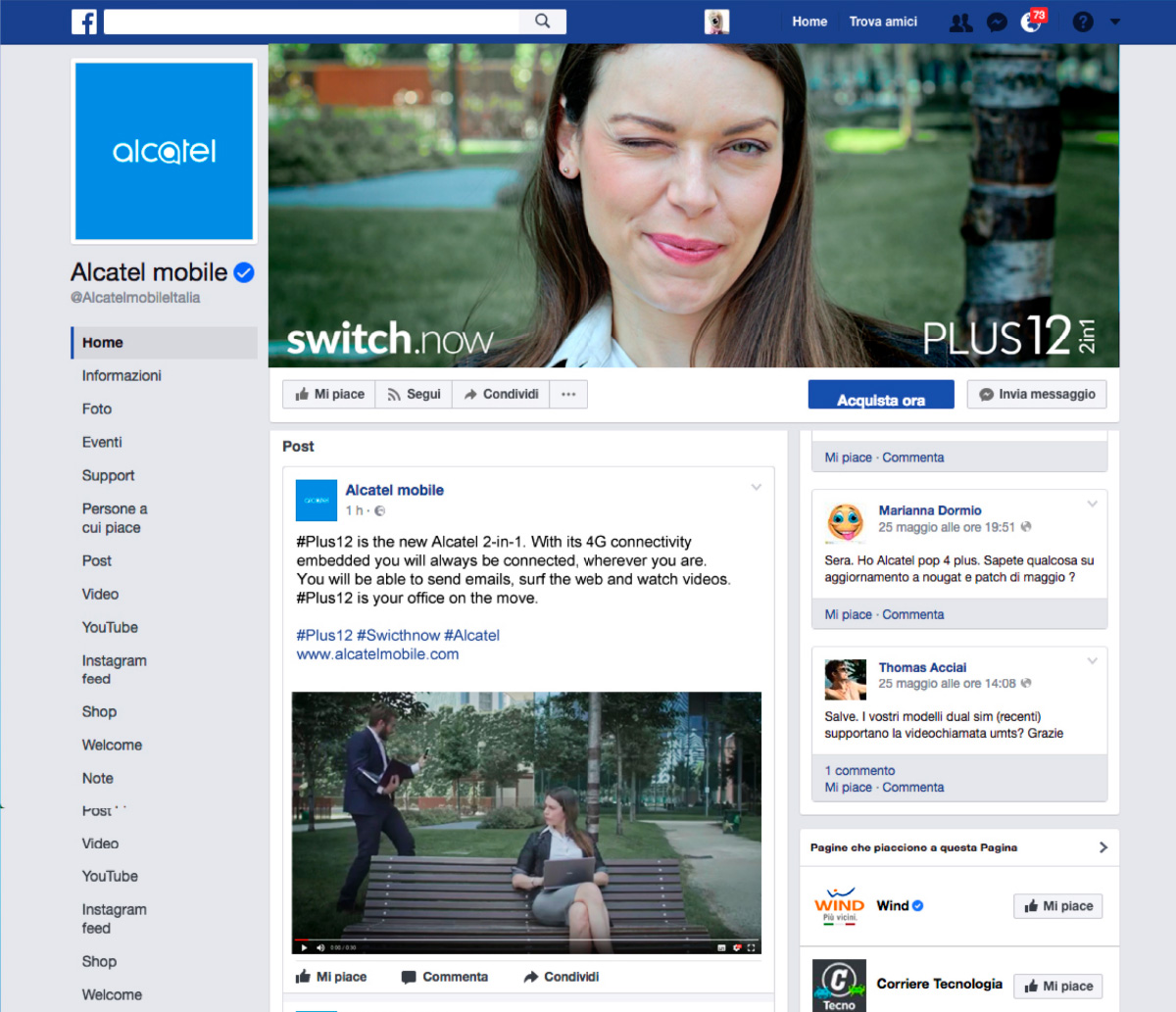Open the www.alcatelmobile.com link
This screenshot has height=1012, width=1176.
377,654
